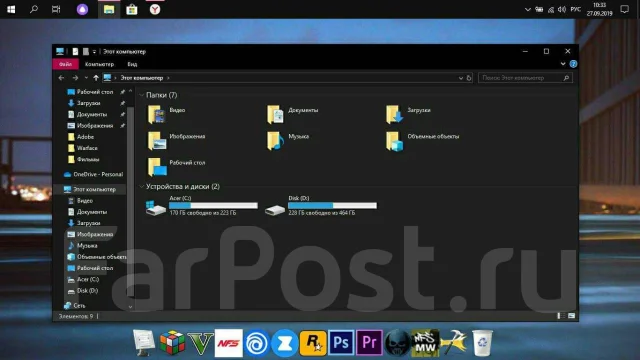The image size is (640, 360).
Task: Open the Изображения folder in main pane
Action: (x=176, y=140)
